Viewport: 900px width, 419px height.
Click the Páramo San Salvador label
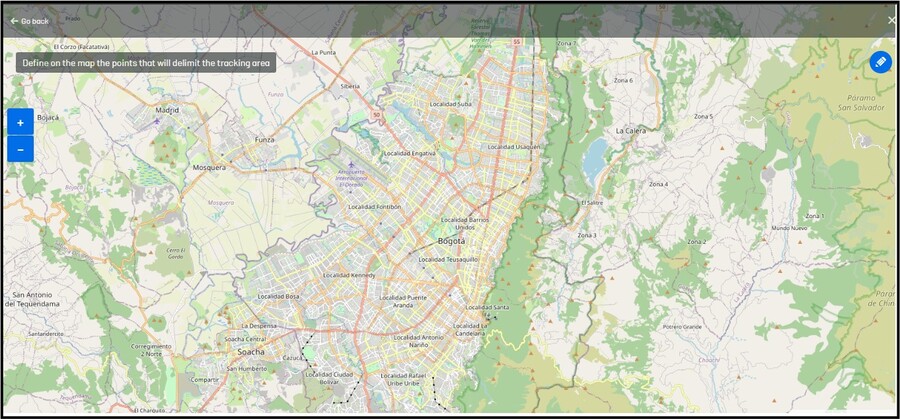pos(858,103)
